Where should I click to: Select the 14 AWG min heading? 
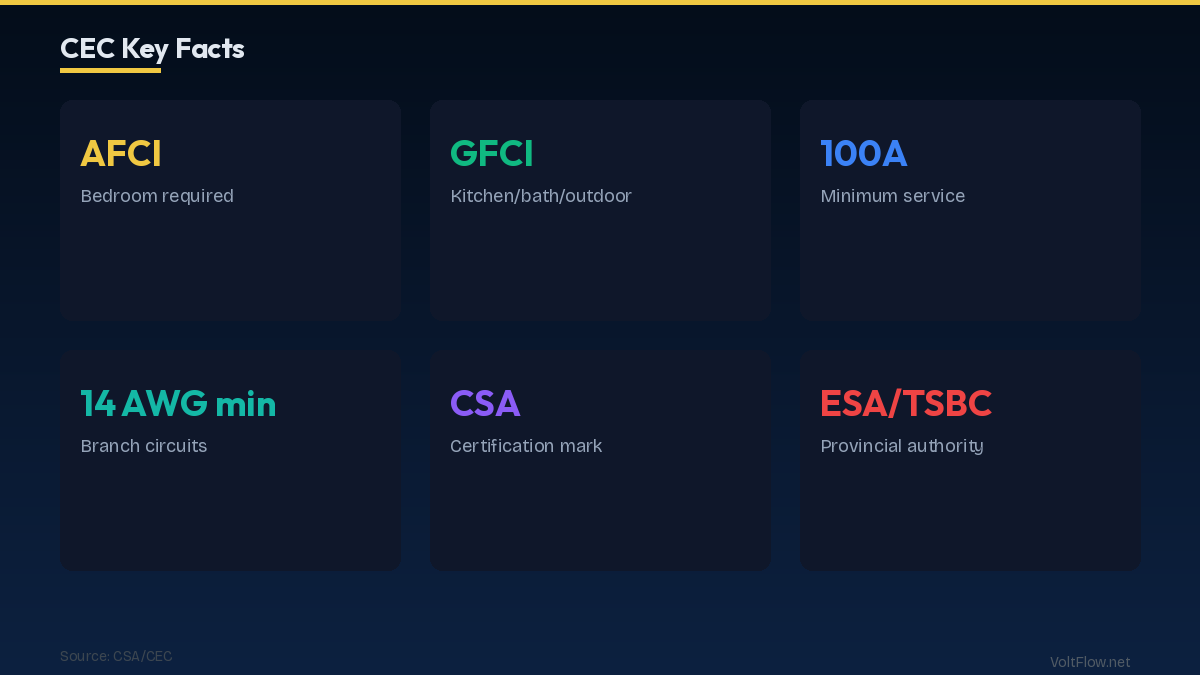tap(178, 404)
